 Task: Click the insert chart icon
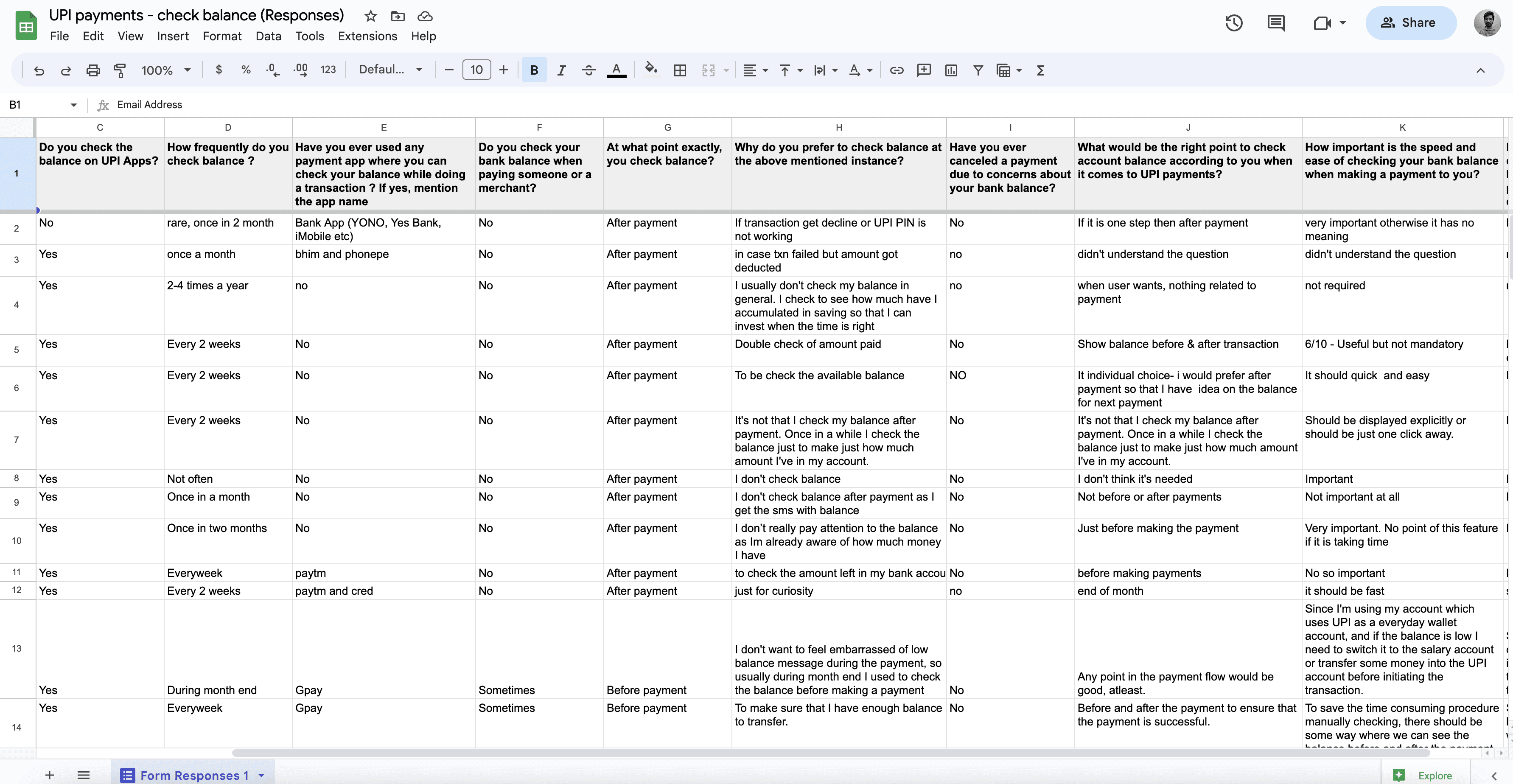951,70
